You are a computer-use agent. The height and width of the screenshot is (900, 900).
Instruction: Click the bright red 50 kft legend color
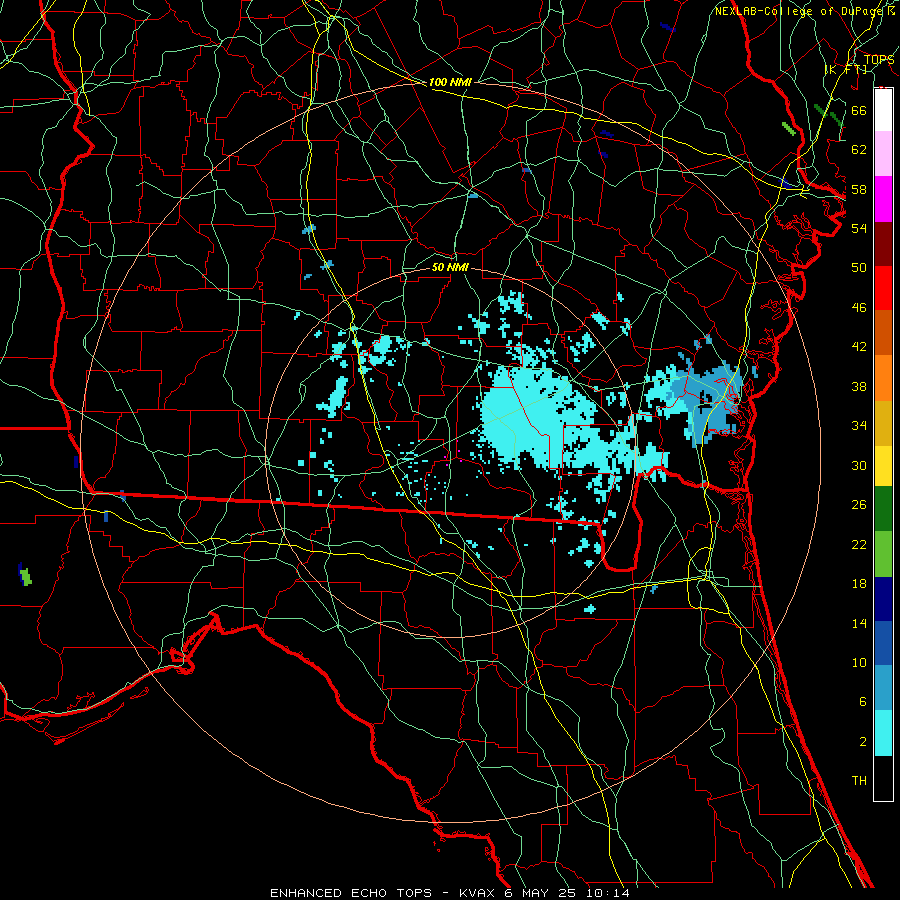(x=883, y=288)
